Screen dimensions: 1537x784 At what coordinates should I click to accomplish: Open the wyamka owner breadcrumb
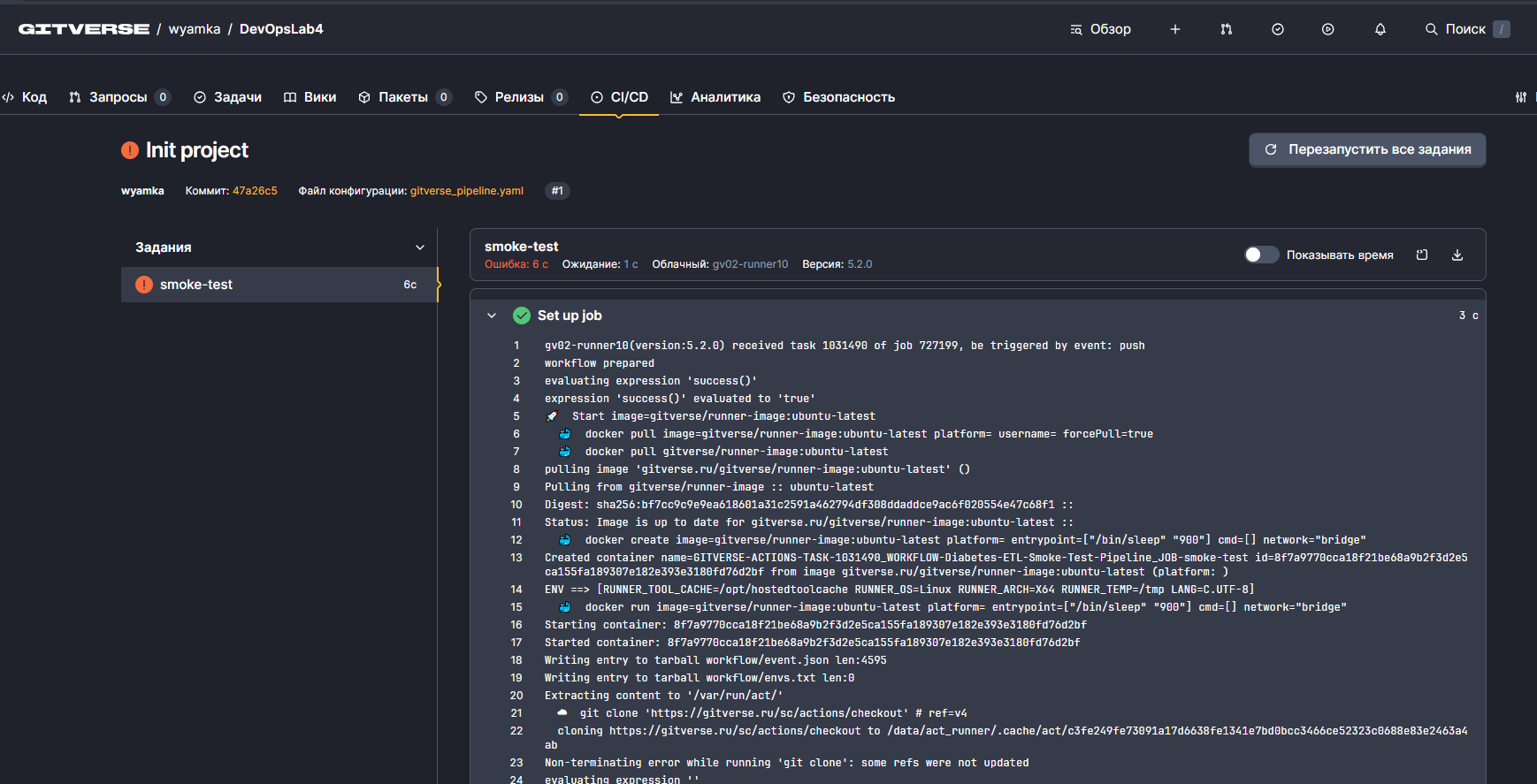[x=195, y=29]
